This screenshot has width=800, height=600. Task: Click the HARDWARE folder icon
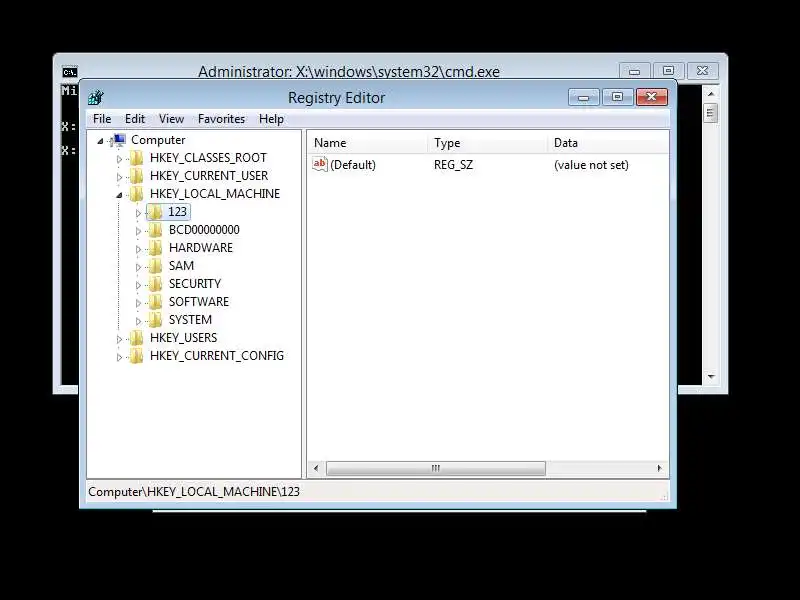click(155, 247)
